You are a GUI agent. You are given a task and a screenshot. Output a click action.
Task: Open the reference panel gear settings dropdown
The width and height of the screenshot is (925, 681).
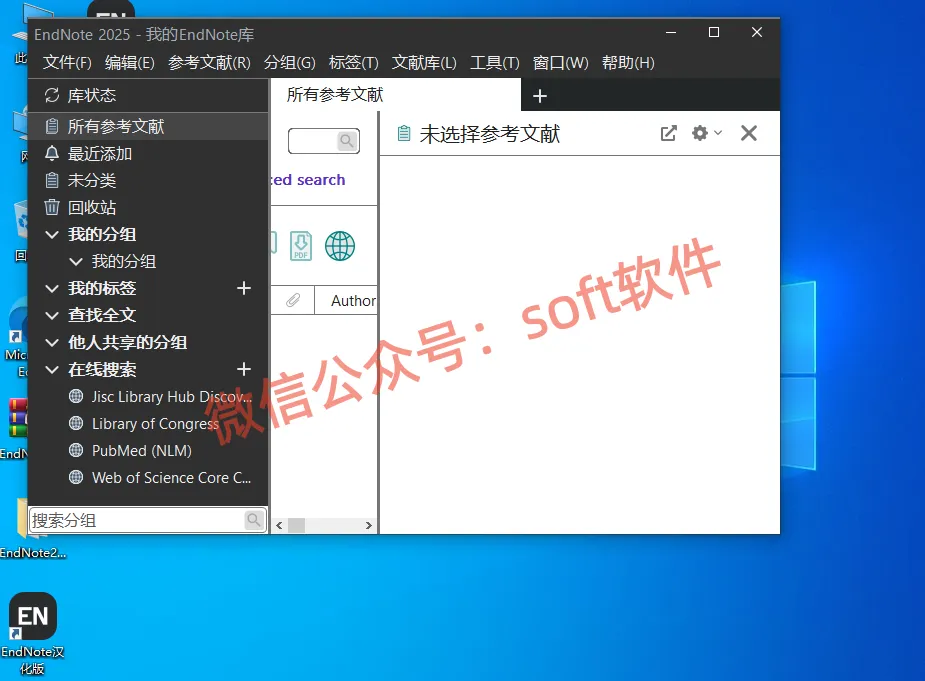(x=706, y=133)
